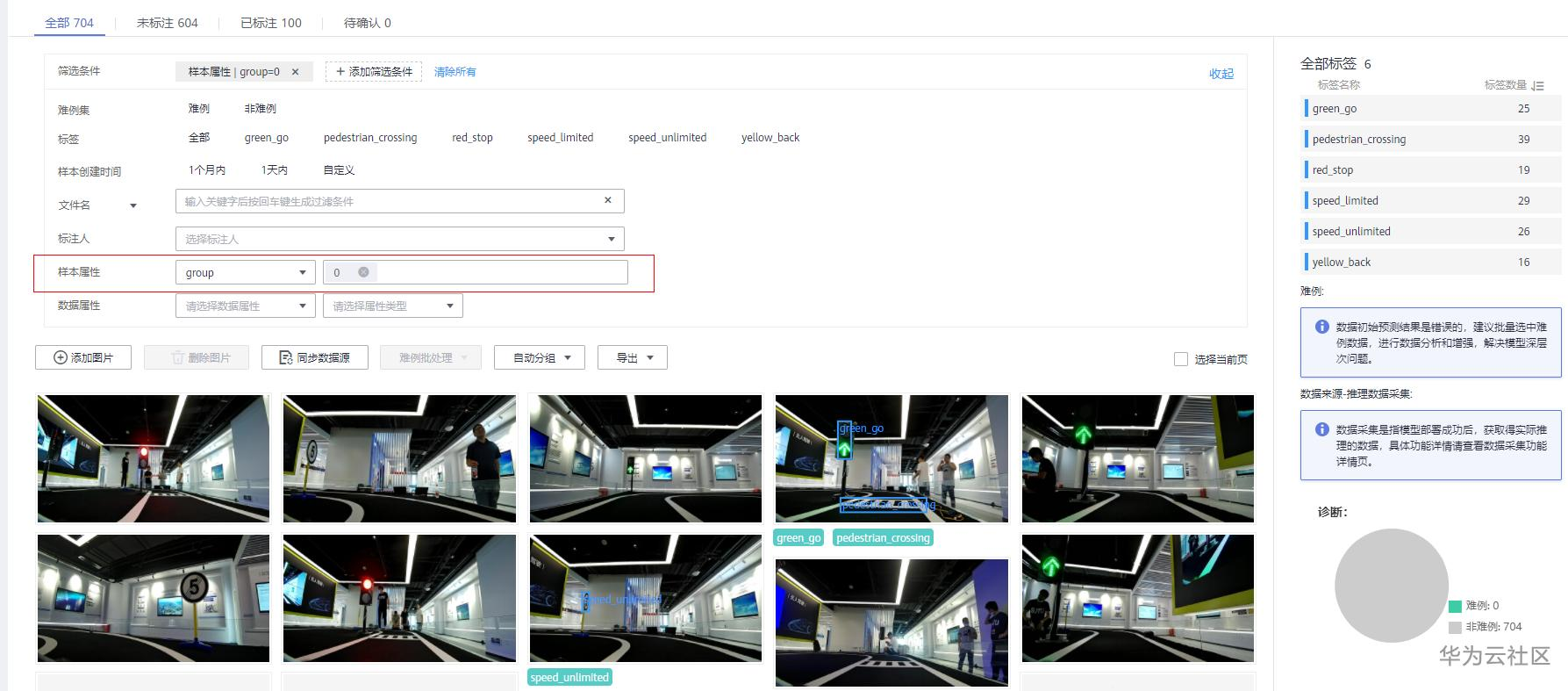
Task: Open the thumbnail showing the round 5 speed sign
Action: [x=154, y=598]
